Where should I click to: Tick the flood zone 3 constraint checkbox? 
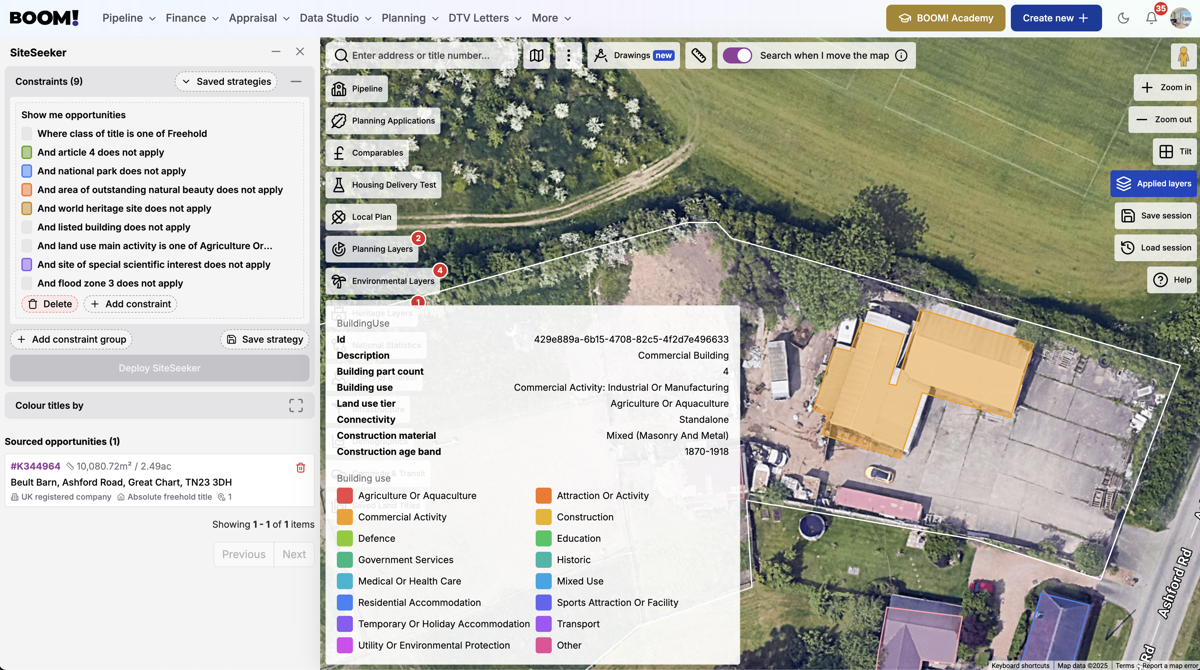27,283
